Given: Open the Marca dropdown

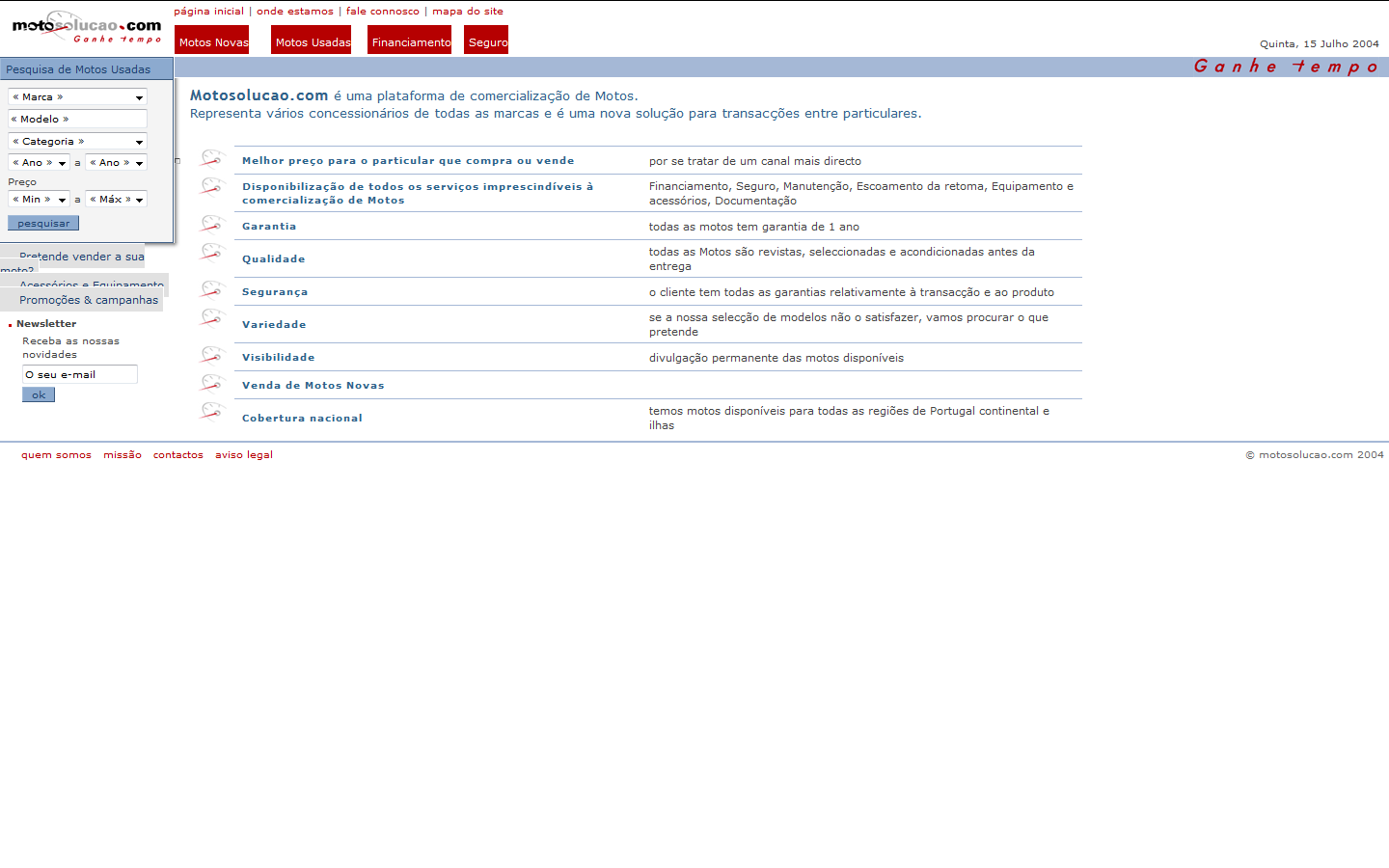Looking at the screenshot, I should coord(77,96).
